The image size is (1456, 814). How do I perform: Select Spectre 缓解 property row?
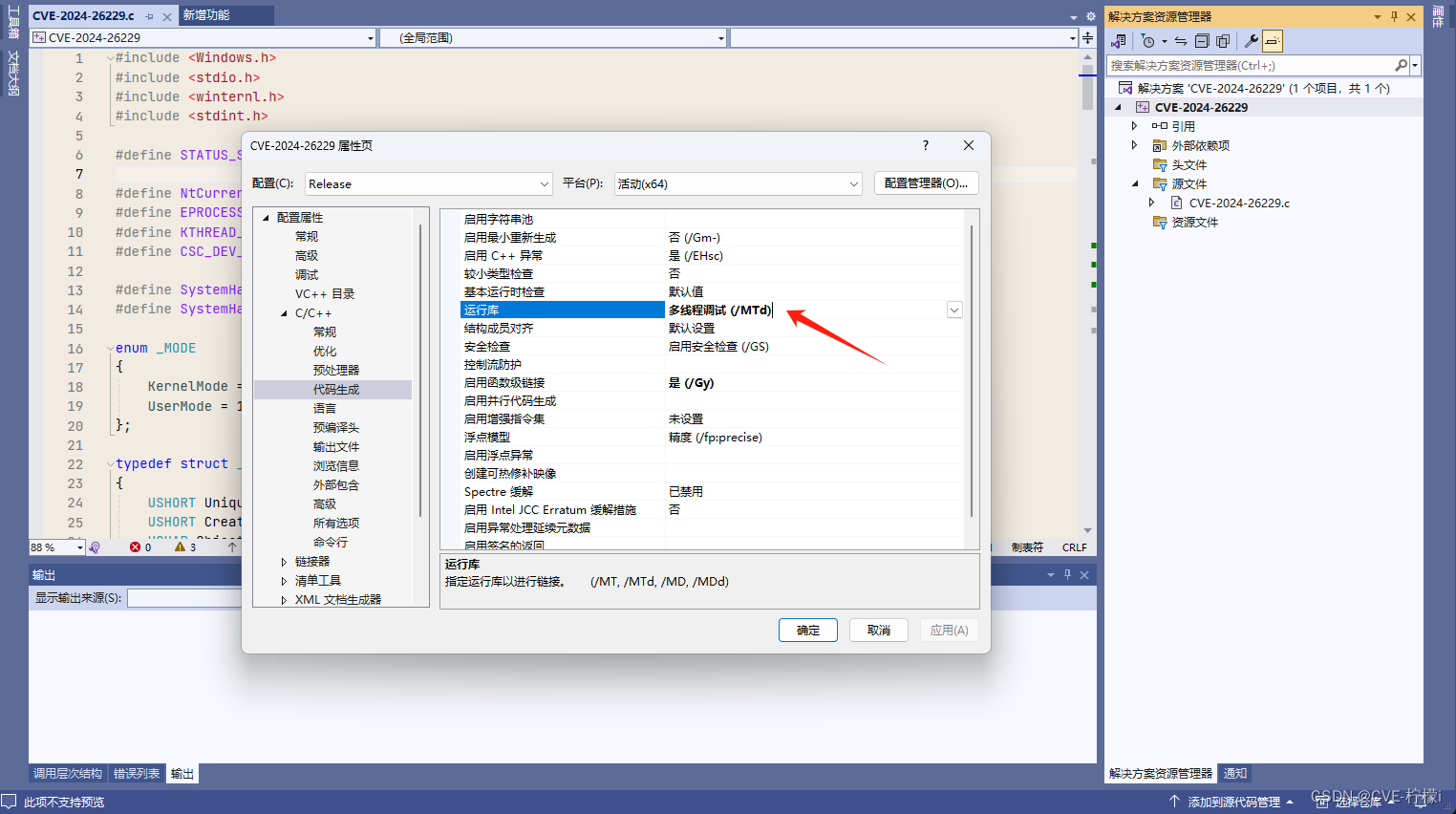click(712, 491)
